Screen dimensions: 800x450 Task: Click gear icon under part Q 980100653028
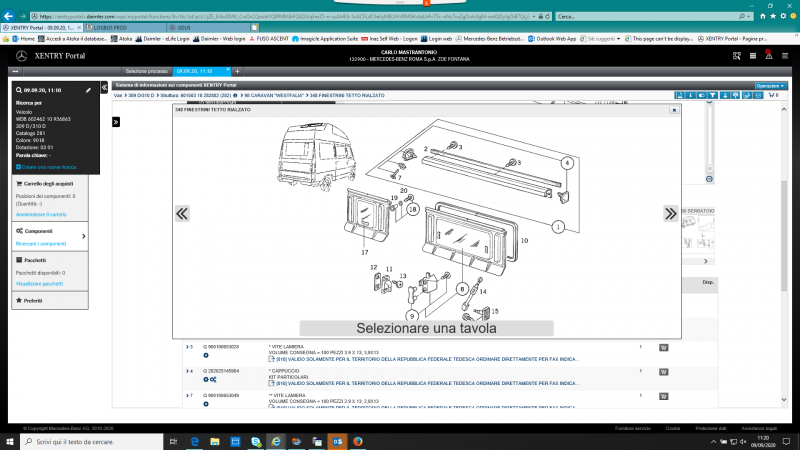click(206, 356)
